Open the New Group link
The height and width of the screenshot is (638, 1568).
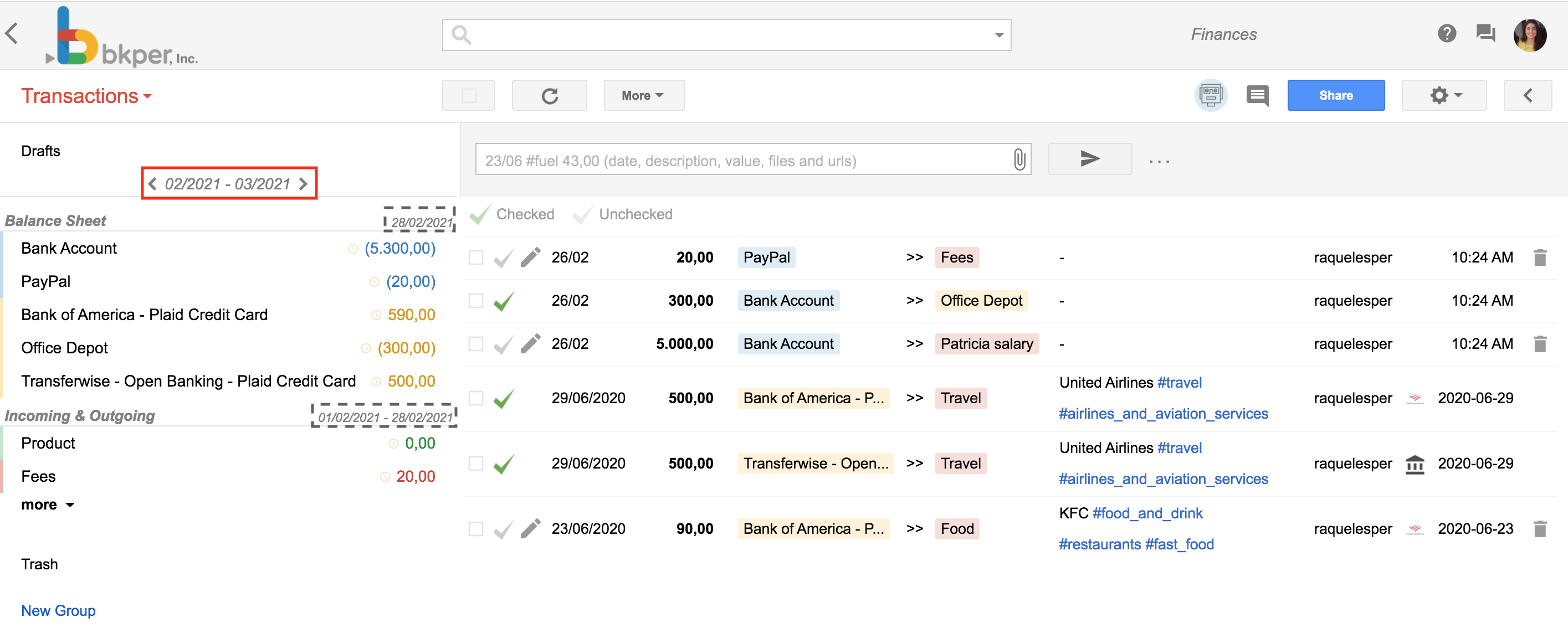[x=58, y=610]
